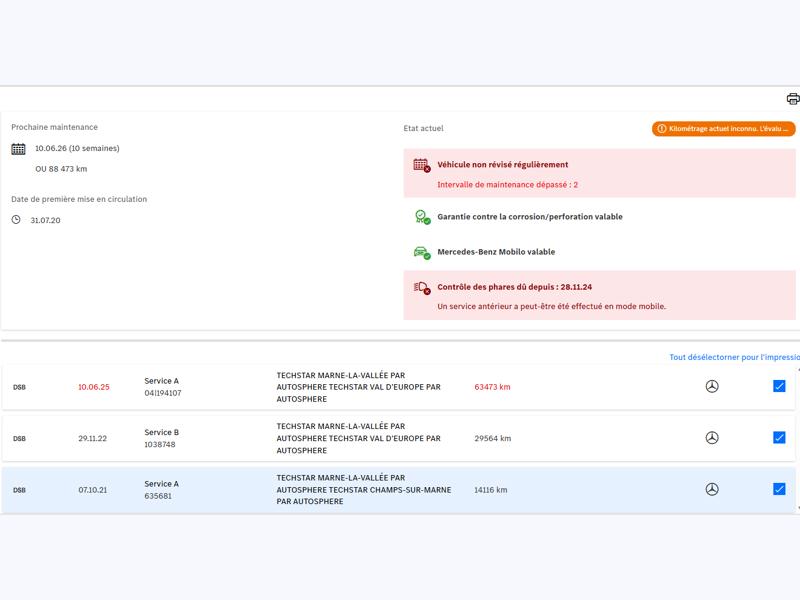Click the orange 'Kilométrage actuel inconnu' badge
800x600 pixels.
[x=723, y=129]
